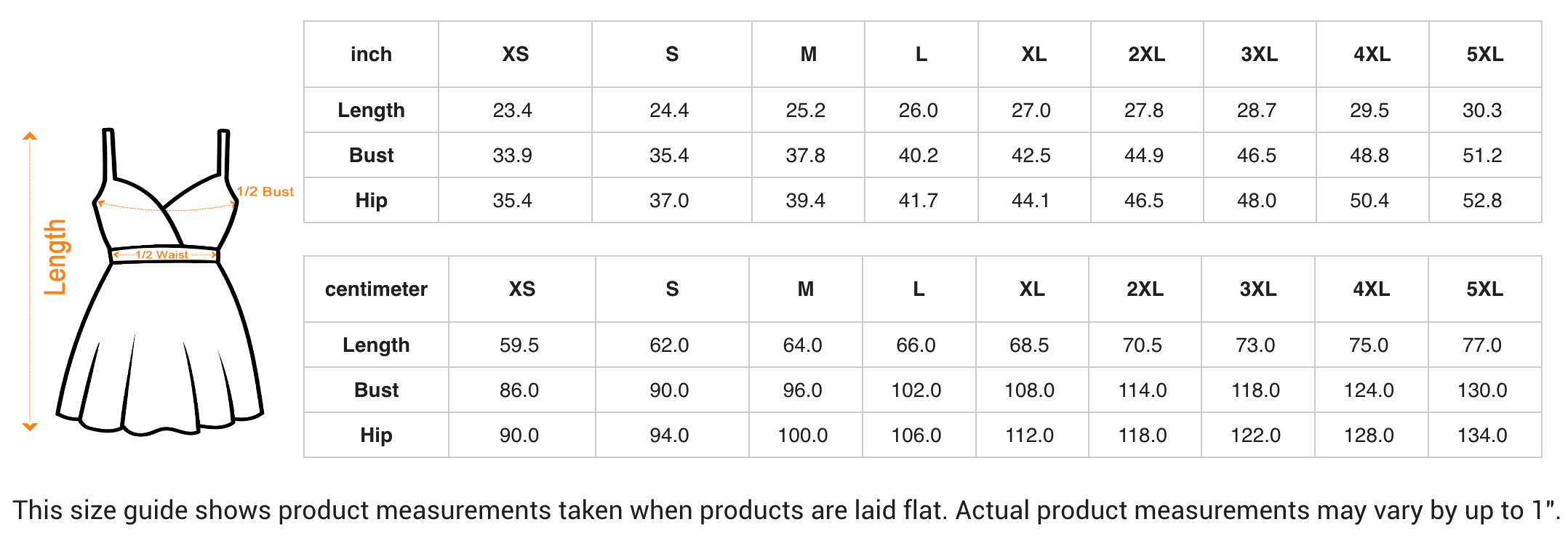Click the 23.4 Length value for XS
Viewport: 1568px width, 538px height.
(513, 111)
